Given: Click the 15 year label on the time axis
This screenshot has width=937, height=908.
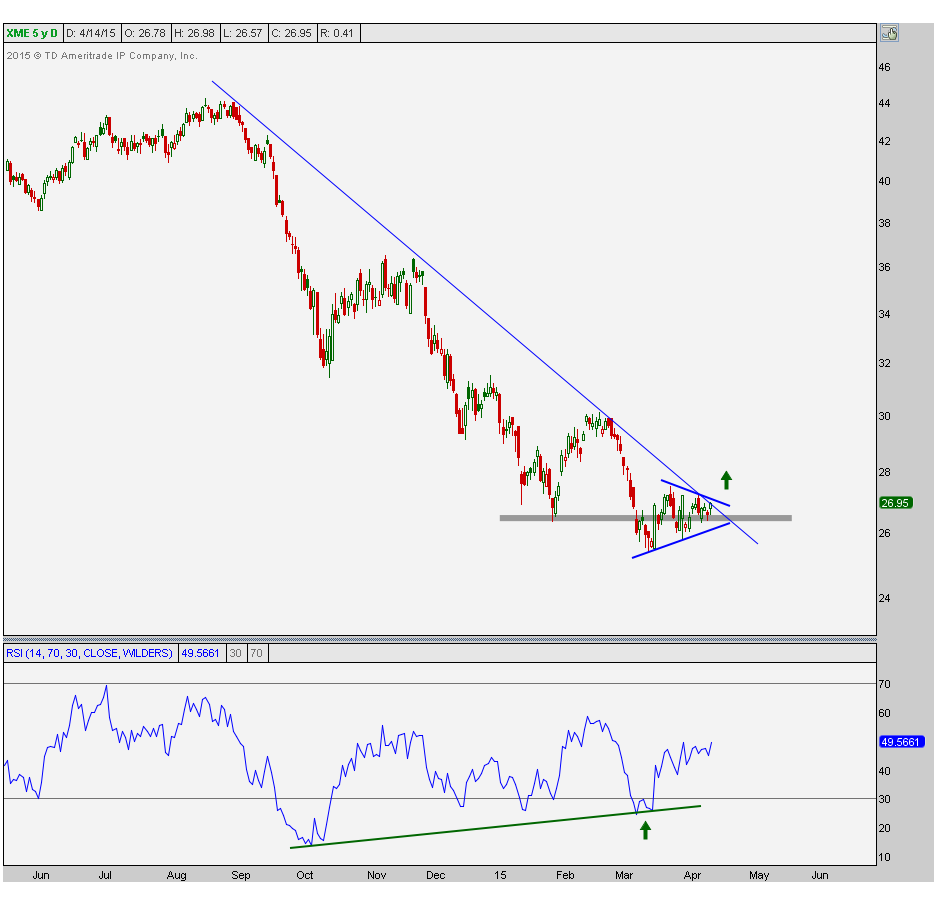Looking at the screenshot, I should [x=500, y=875].
